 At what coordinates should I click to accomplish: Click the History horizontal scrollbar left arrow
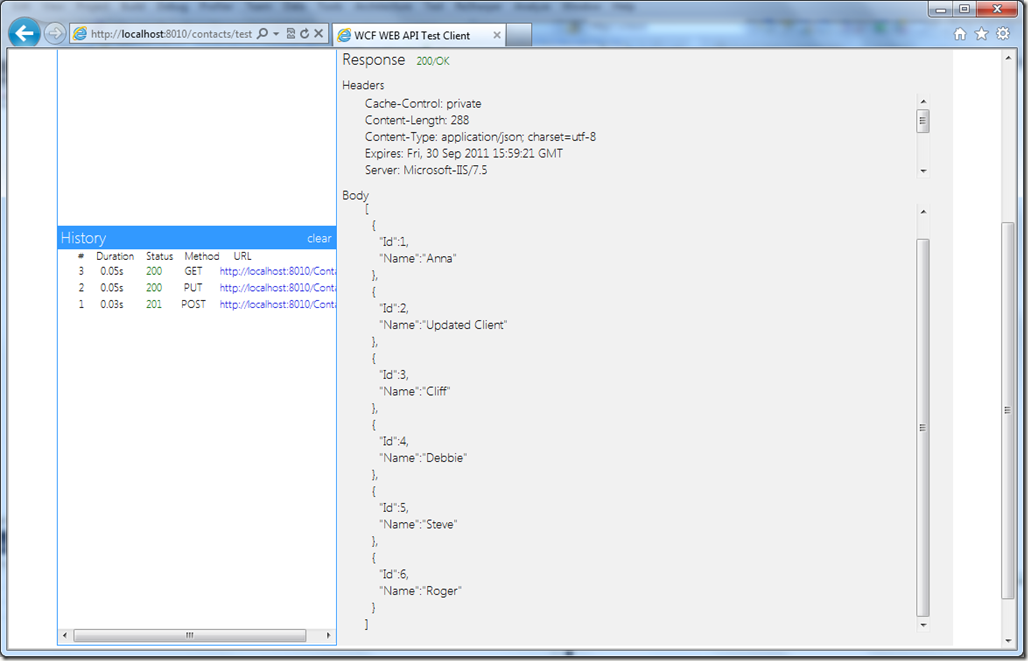[x=64, y=635]
